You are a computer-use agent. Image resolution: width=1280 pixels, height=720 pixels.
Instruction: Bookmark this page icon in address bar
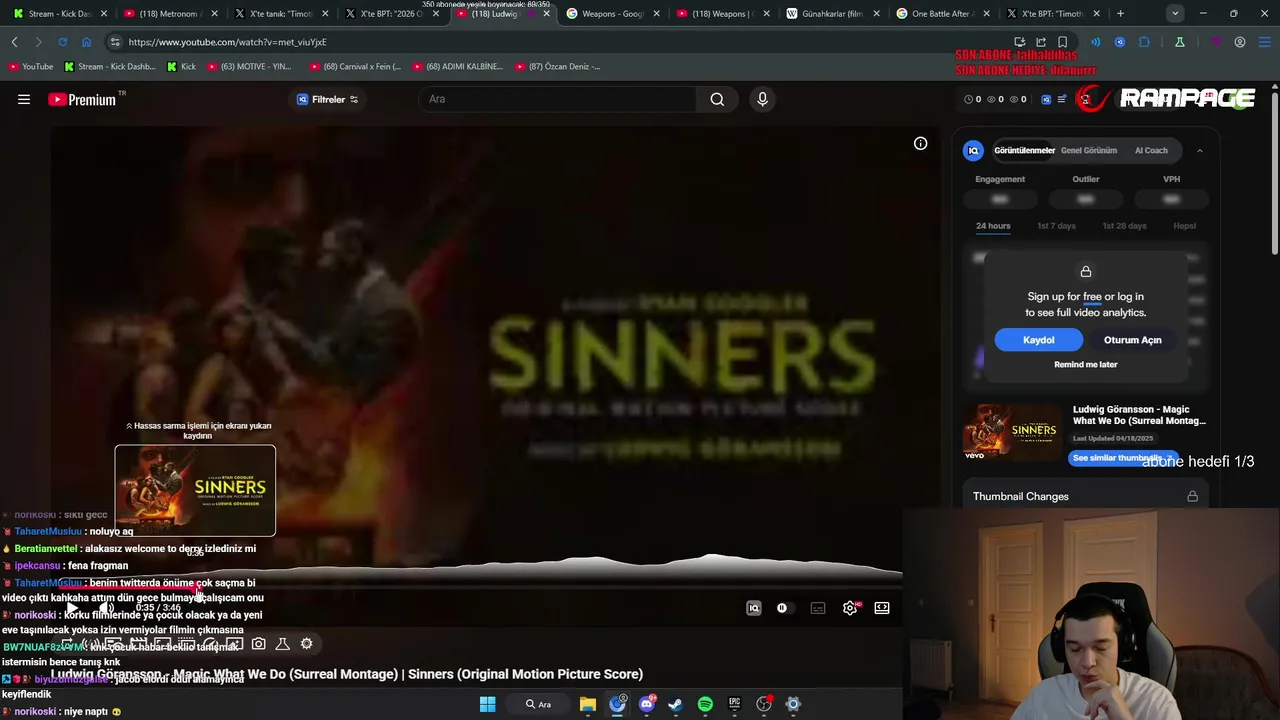tap(1063, 42)
